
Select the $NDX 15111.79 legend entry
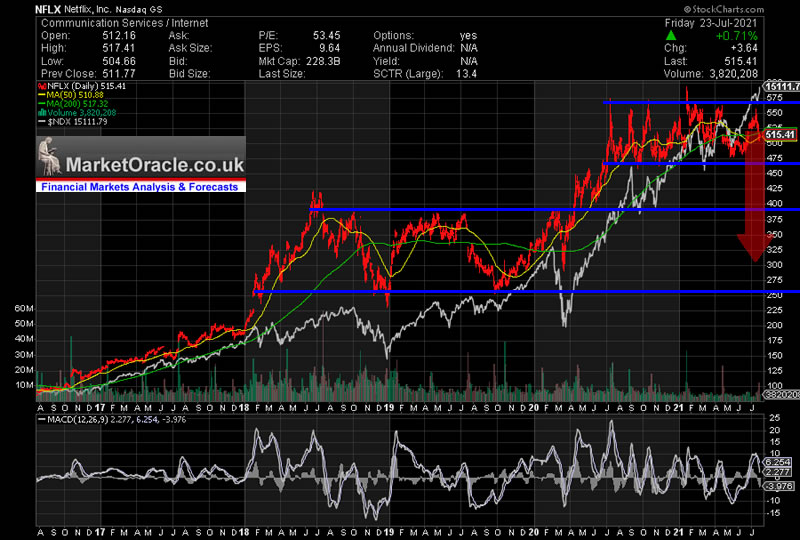coord(73,121)
